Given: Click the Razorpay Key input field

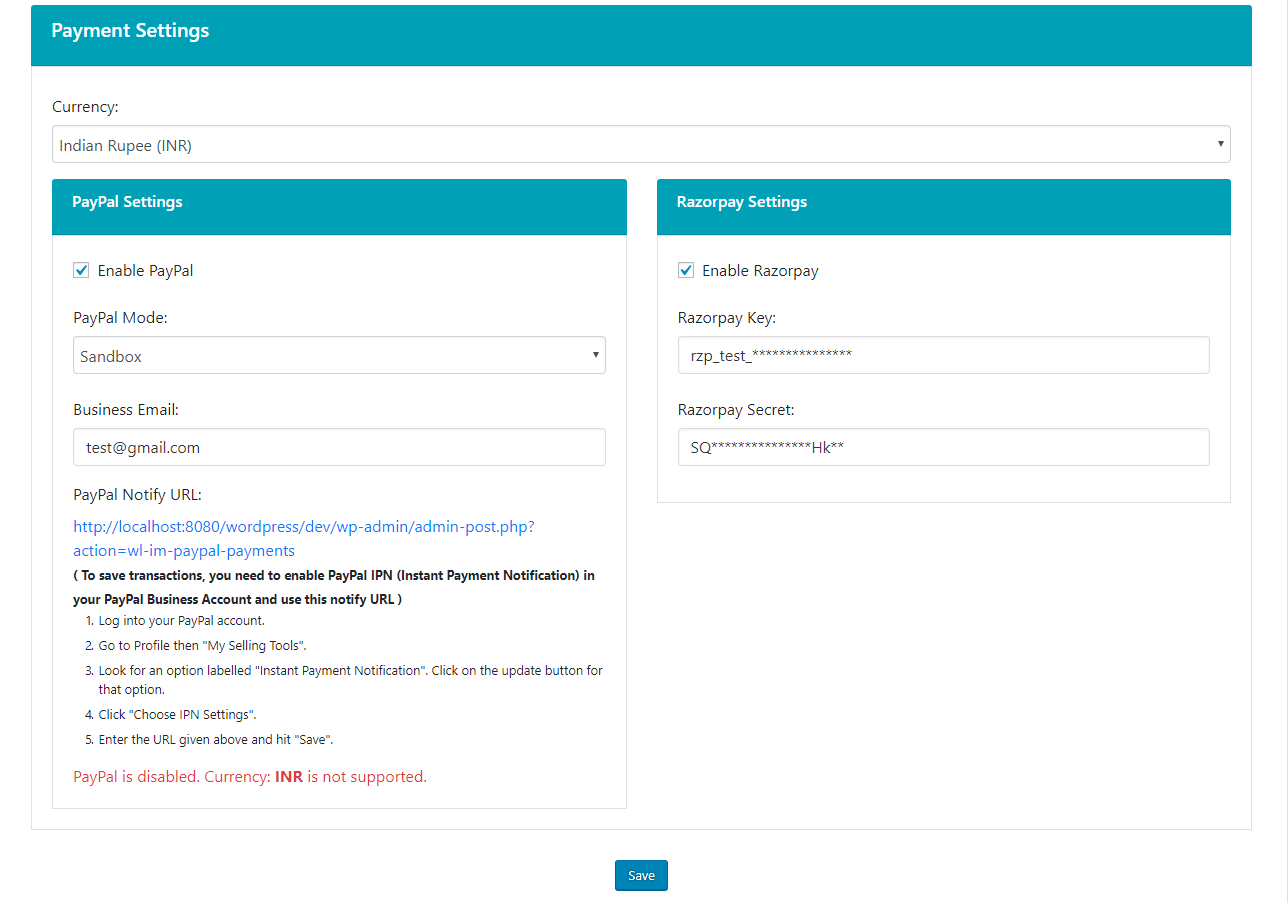Looking at the screenshot, I should coord(944,355).
